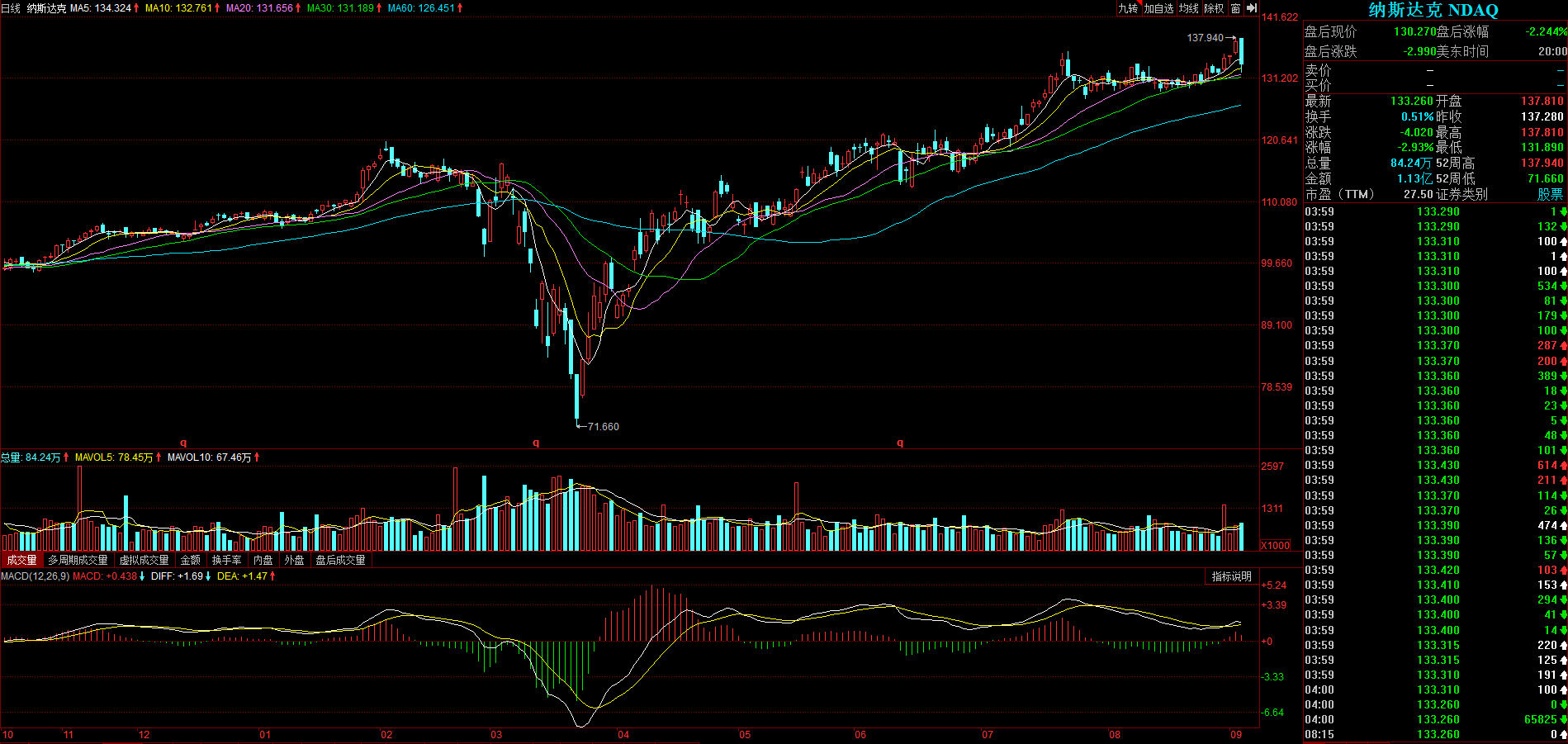Open the 指标说明 indicator description
Viewport: 1568px width, 744px height.
click(x=1231, y=576)
